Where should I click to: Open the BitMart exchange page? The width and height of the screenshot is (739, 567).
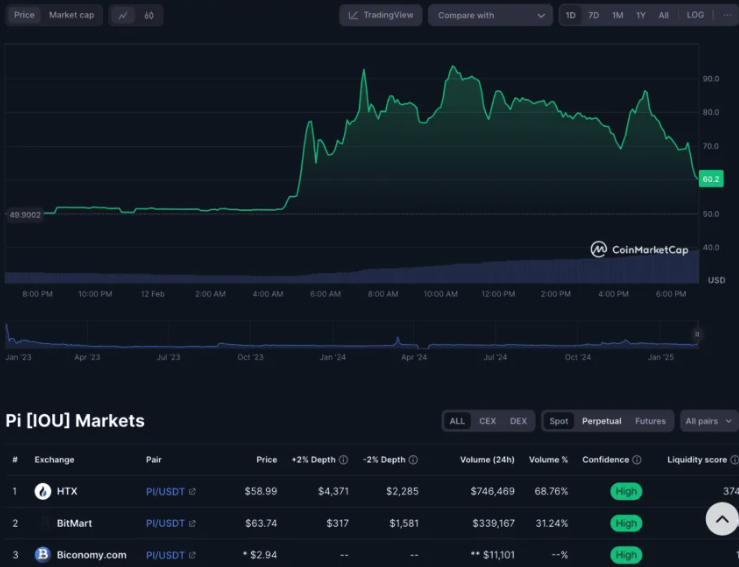74,523
